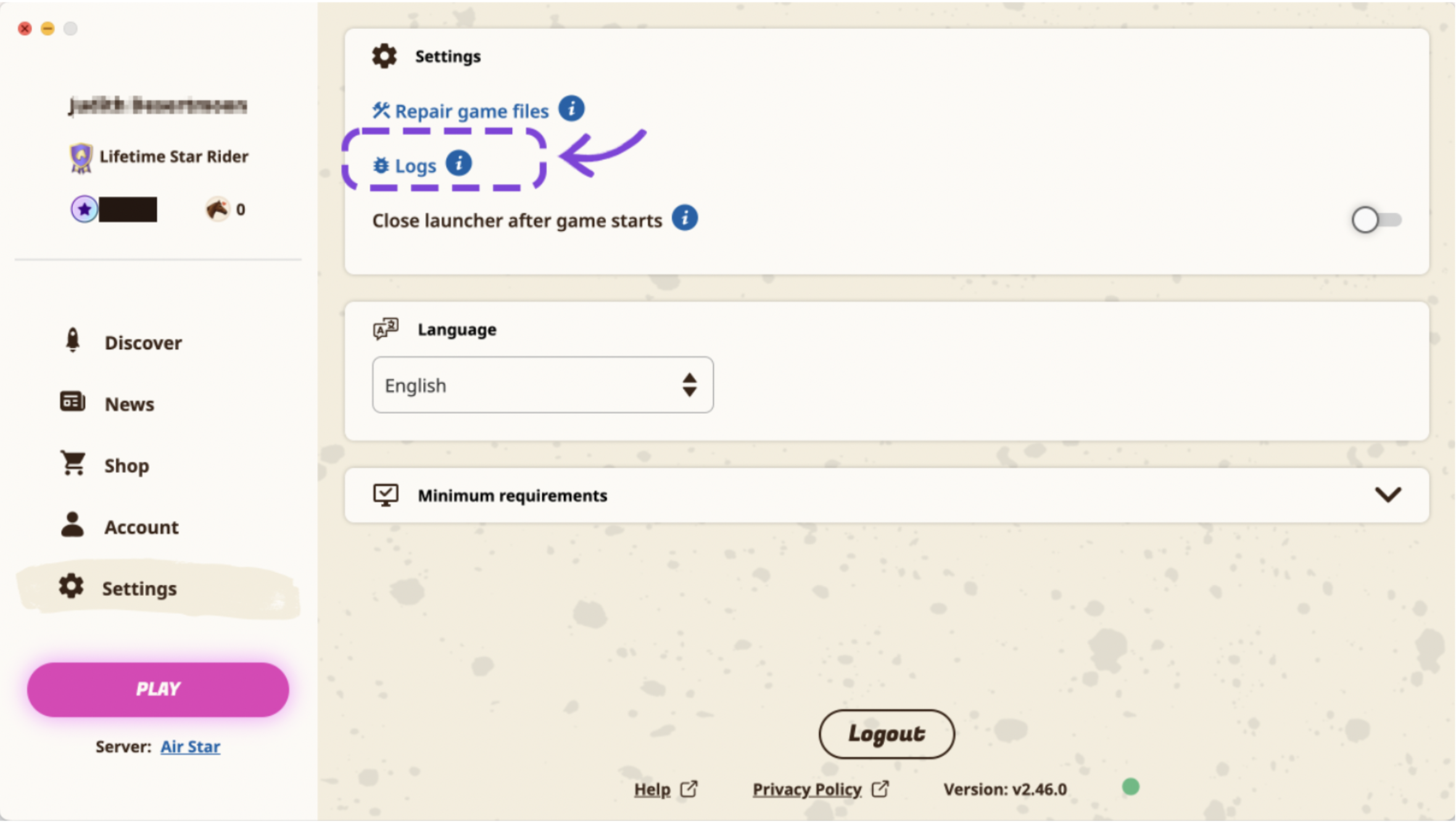Click the green status indicator dot
The height and width of the screenshot is (823, 1456).
click(1130, 787)
